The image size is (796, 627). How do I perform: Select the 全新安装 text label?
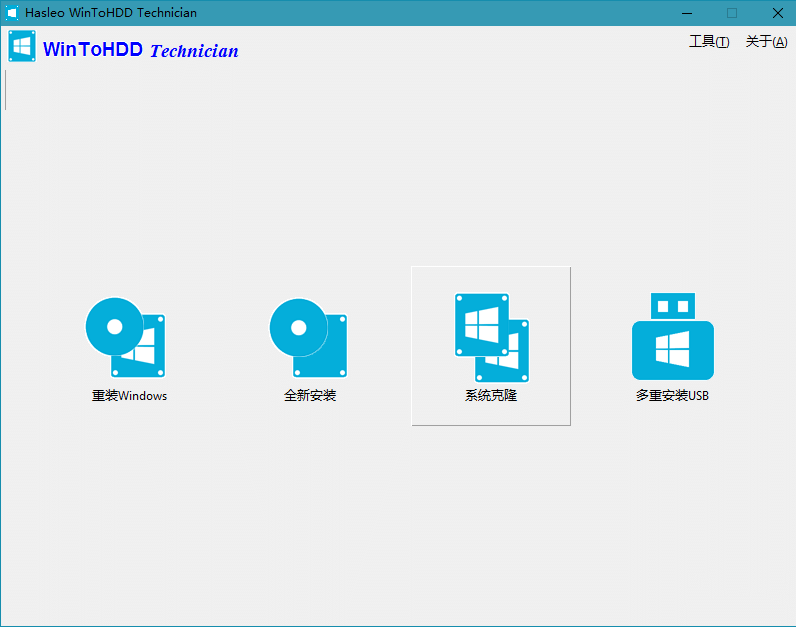click(x=310, y=396)
